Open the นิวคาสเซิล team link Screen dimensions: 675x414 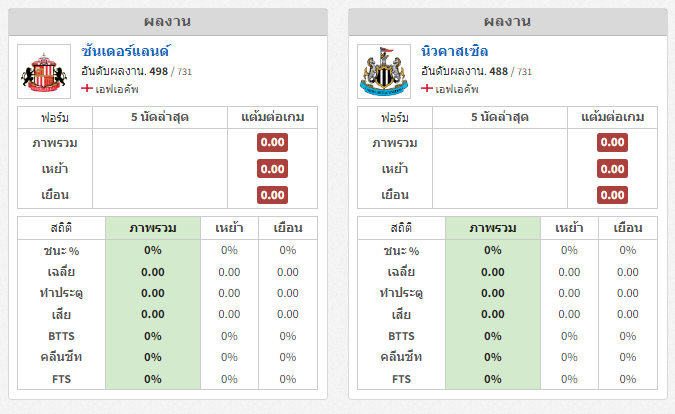pyautogui.click(x=455, y=51)
